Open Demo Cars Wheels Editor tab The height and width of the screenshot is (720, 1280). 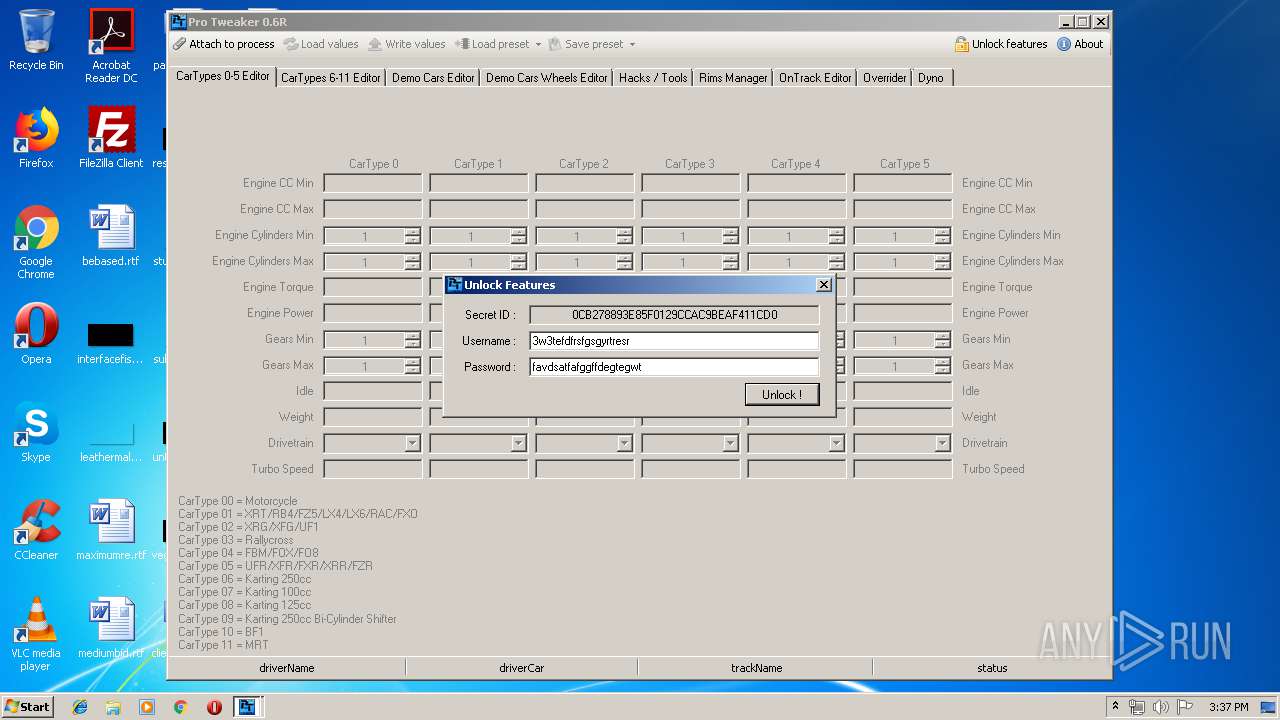pos(547,78)
